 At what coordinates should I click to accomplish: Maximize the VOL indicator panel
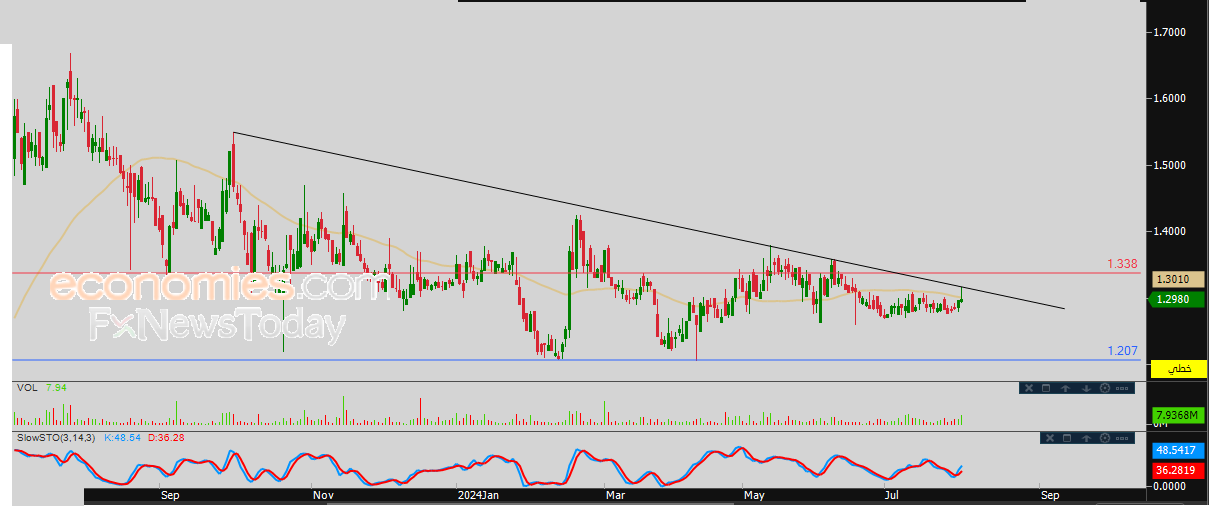pyautogui.click(x=1046, y=388)
